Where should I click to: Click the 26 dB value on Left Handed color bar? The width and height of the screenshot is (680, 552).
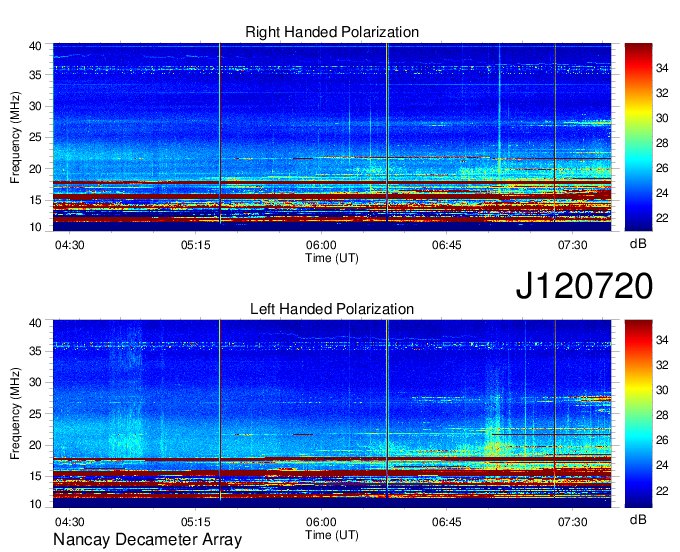pos(662,441)
